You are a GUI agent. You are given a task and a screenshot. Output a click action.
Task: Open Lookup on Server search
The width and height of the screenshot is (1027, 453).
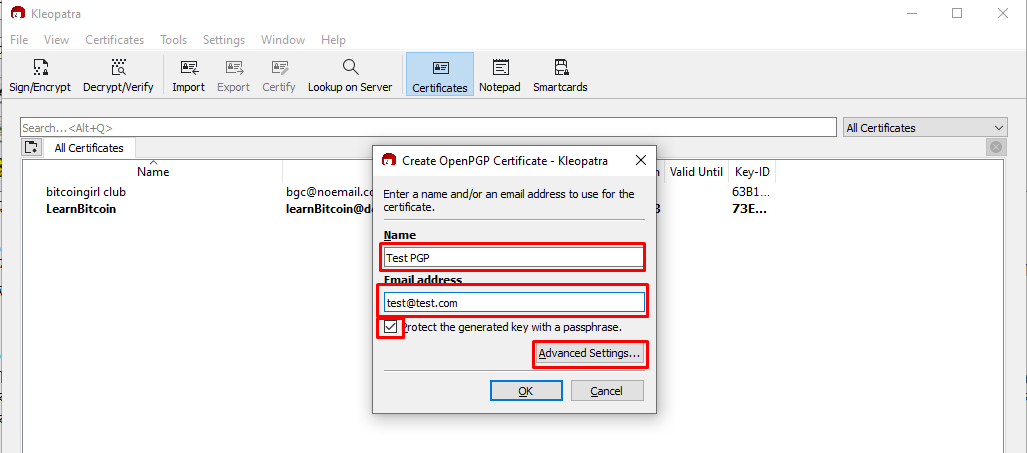(350, 75)
